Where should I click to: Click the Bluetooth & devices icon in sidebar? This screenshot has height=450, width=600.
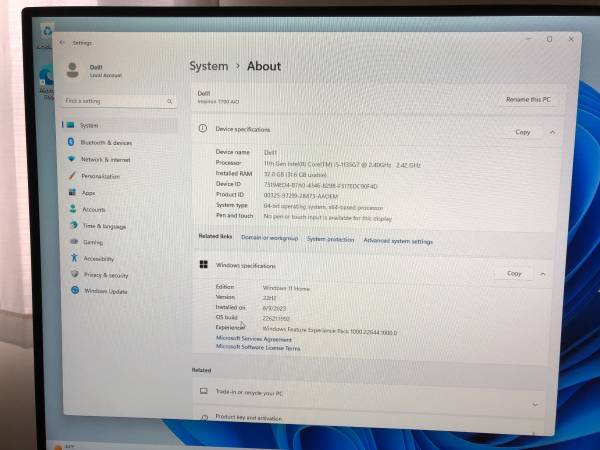pyautogui.click(x=70, y=143)
